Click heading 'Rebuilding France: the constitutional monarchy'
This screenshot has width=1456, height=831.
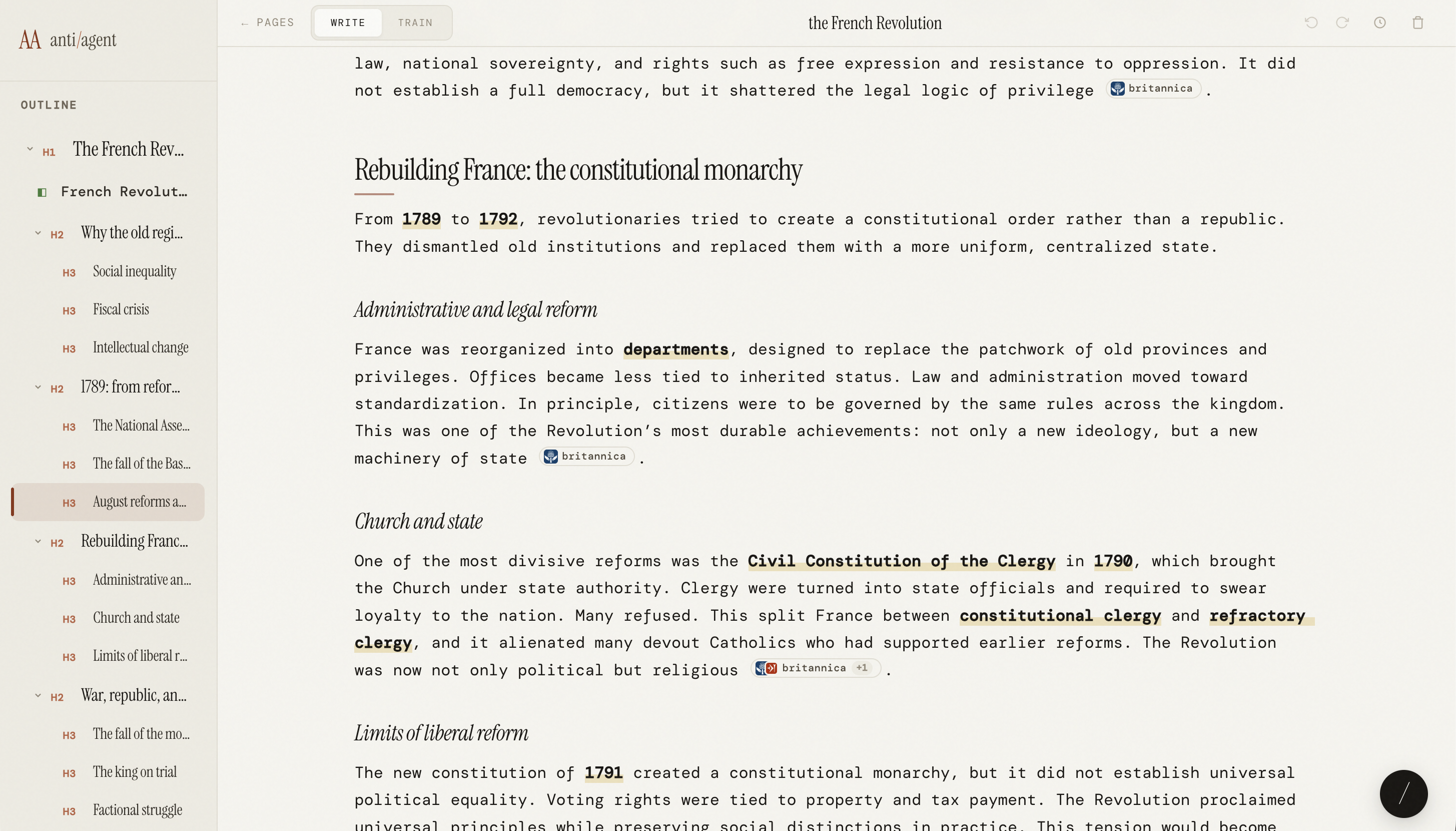point(578,170)
